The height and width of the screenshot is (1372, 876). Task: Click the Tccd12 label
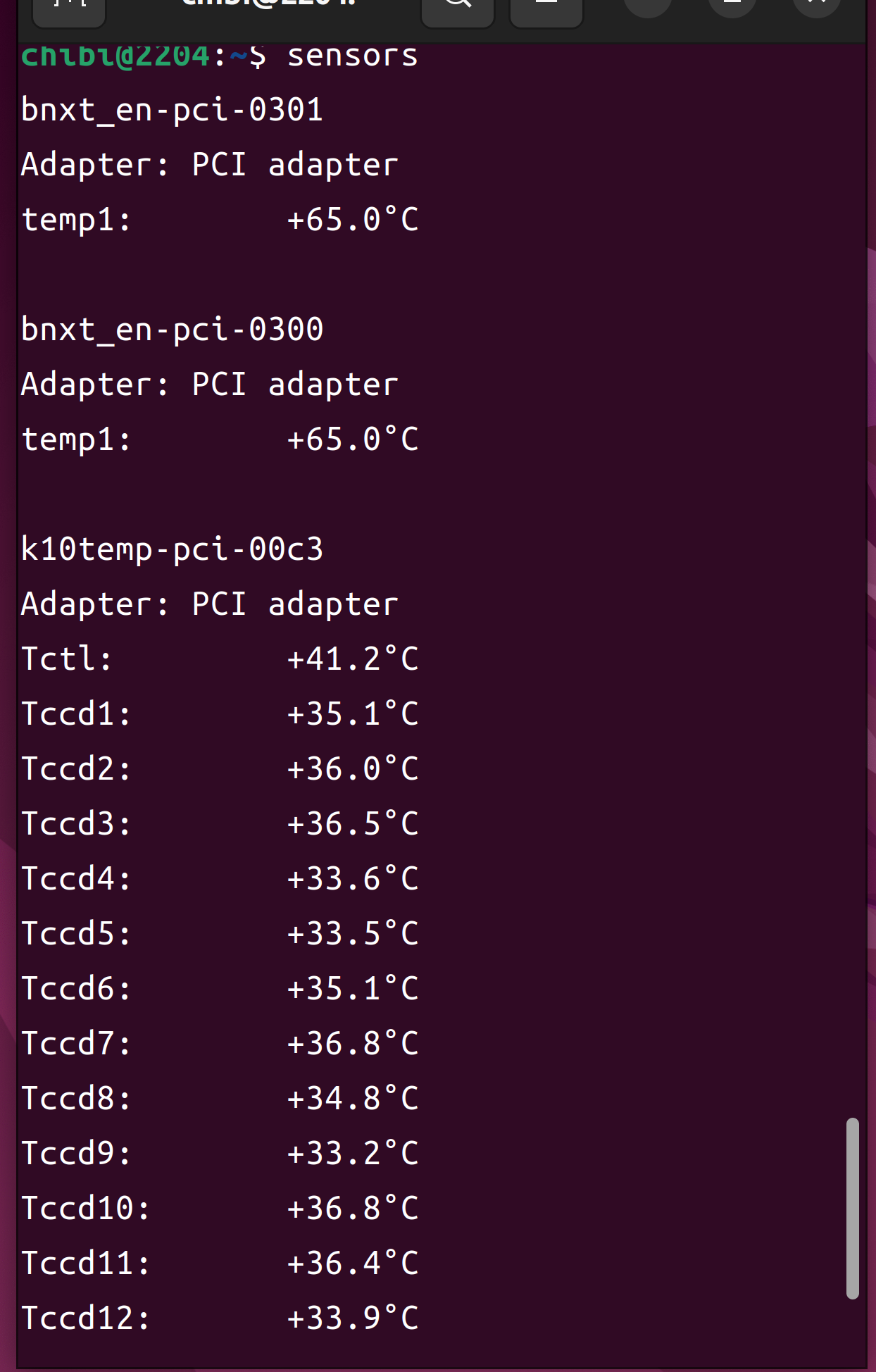point(85,1318)
